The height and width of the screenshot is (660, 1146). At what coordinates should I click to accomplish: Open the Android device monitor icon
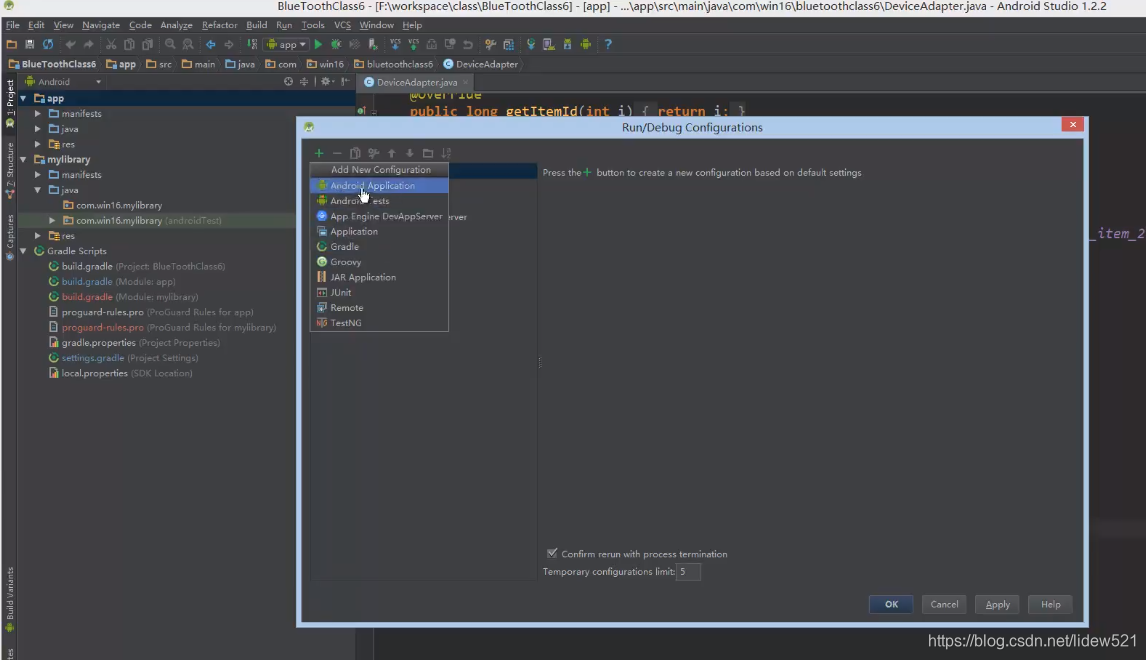[586, 45]
